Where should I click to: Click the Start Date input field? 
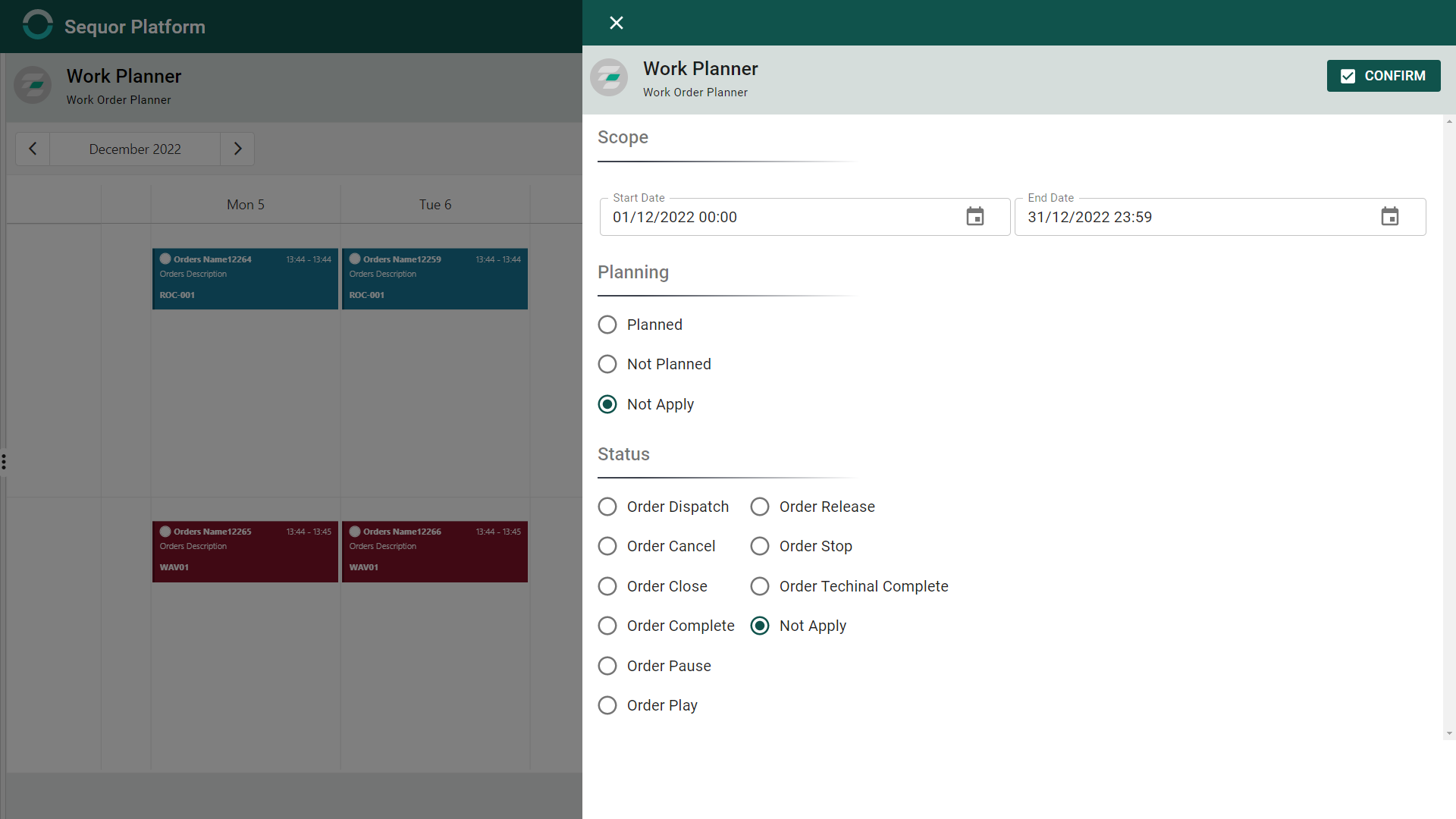coord(805,217)
